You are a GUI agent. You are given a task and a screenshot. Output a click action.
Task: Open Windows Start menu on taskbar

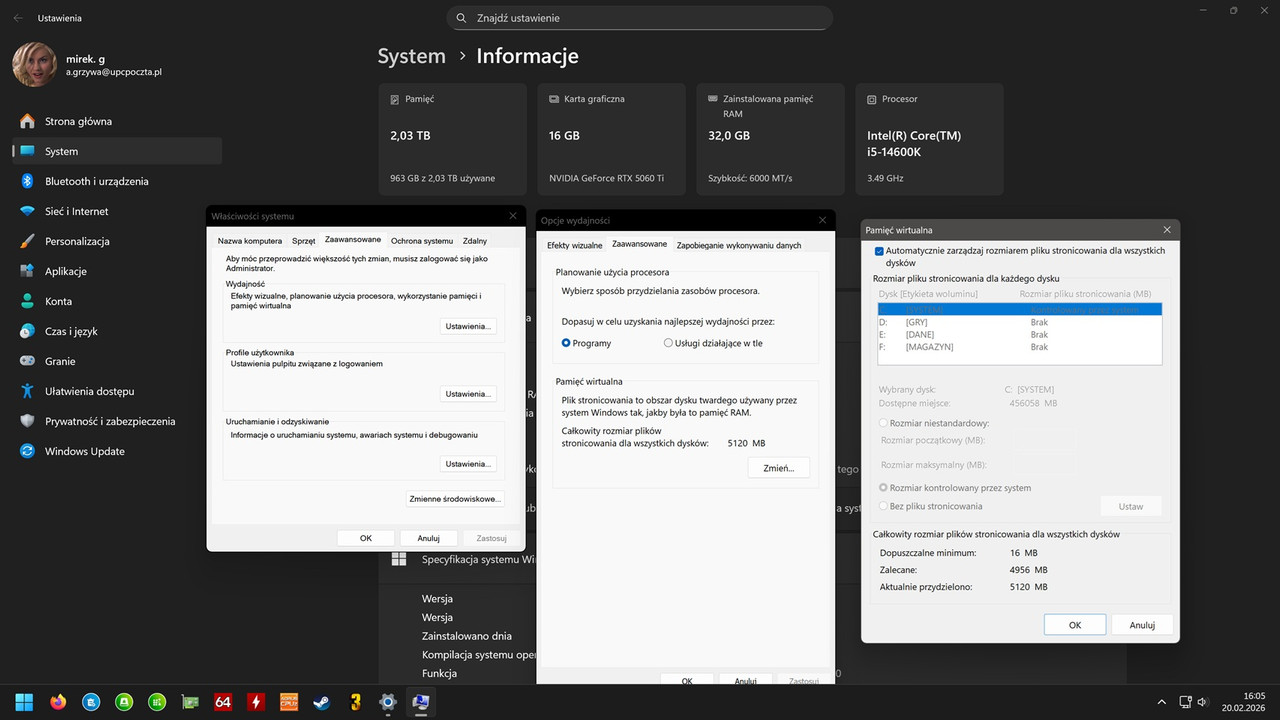point(24,702)
